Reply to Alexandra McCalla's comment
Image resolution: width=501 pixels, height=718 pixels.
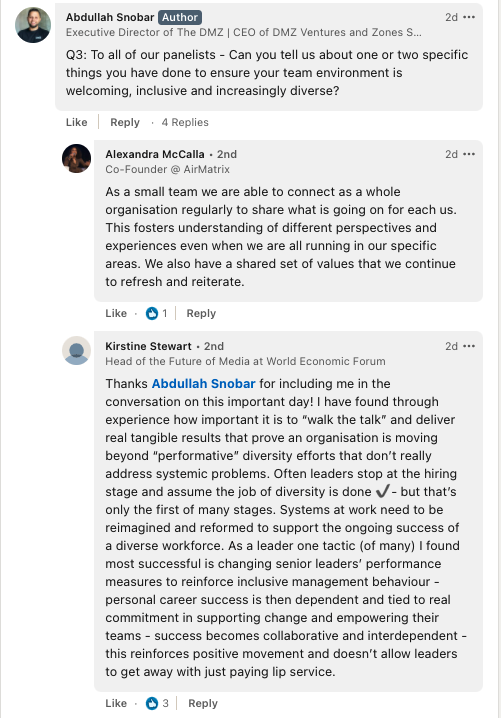click(x=201, y=313)
